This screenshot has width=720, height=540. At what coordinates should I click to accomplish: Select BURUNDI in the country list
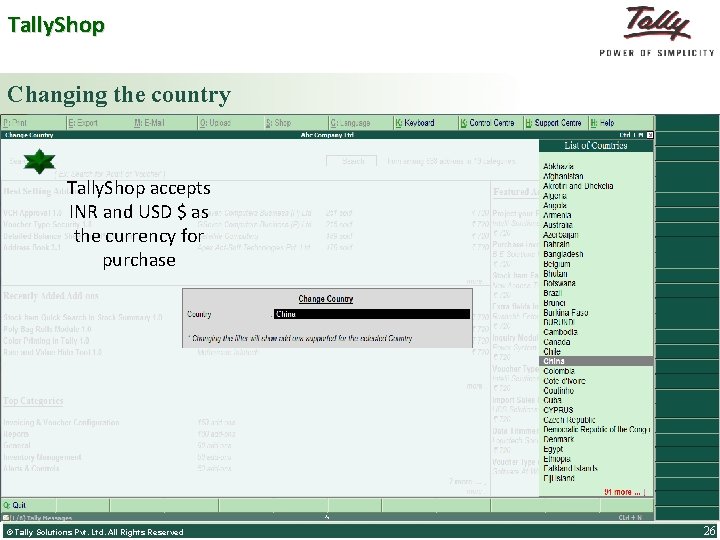[558, 322]
